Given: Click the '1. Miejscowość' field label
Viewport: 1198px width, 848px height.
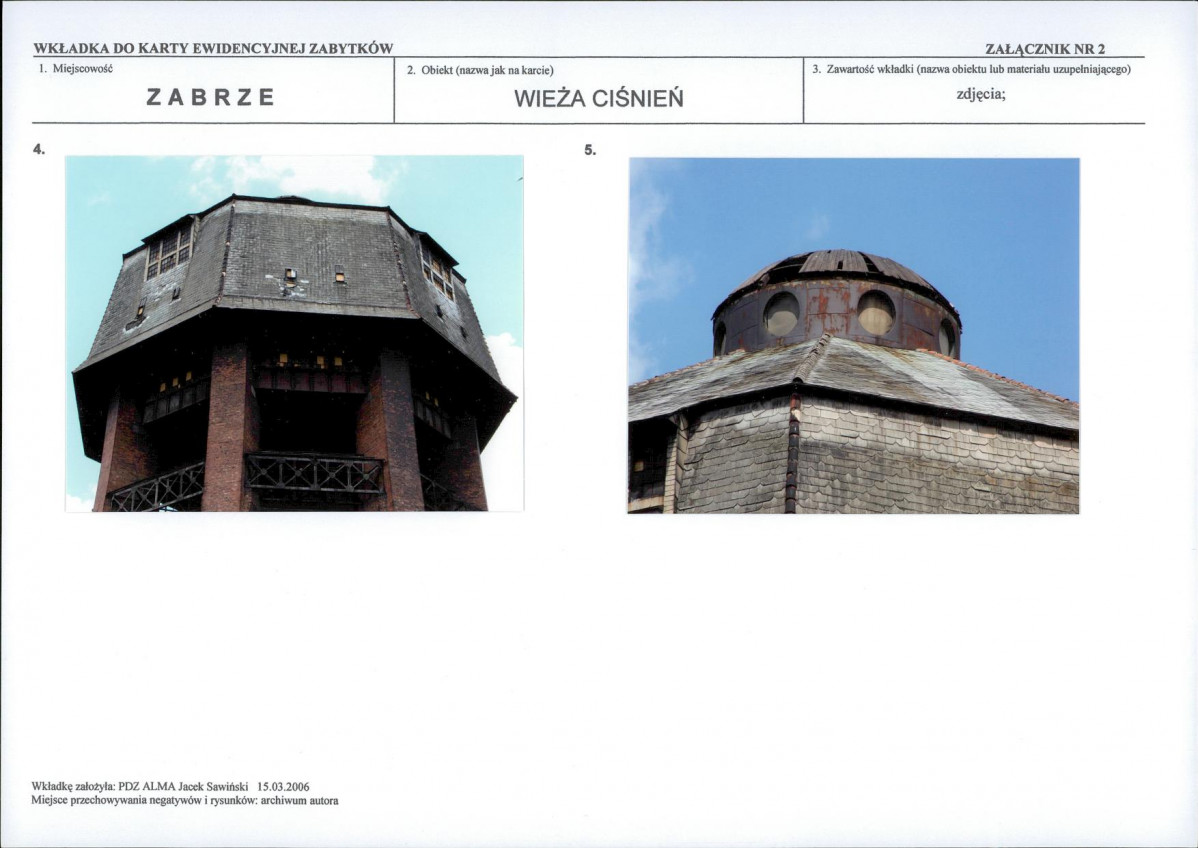Looking at the screenshot, I should tap(76, 69).
